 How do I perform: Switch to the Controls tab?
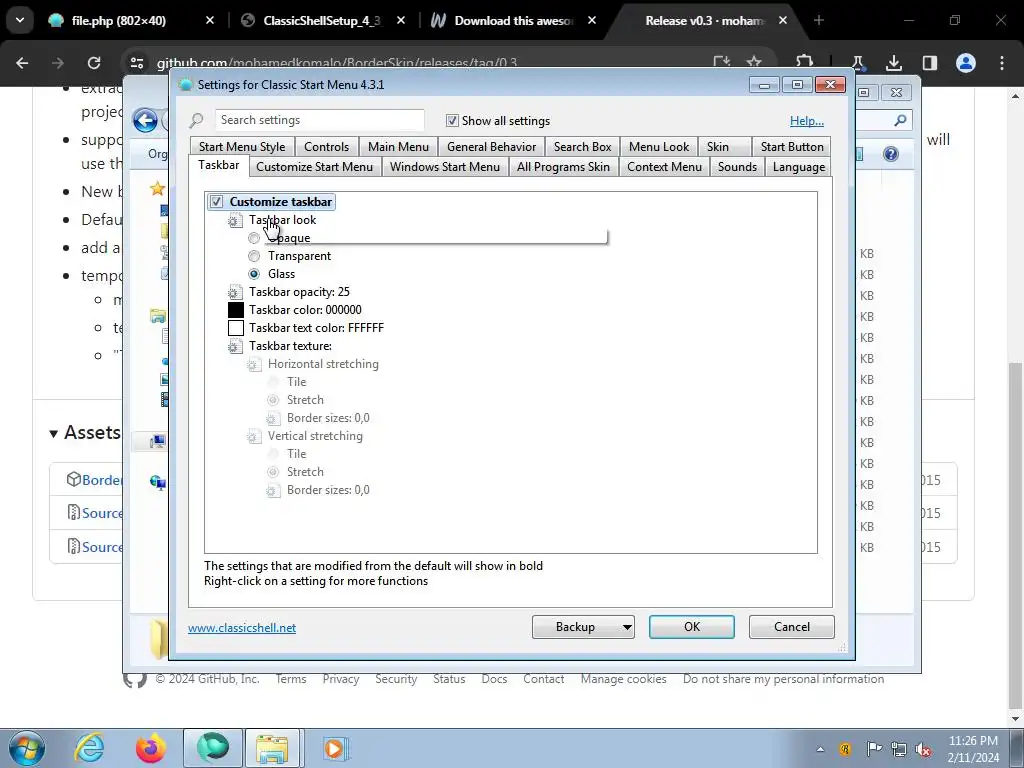point(327,147)
